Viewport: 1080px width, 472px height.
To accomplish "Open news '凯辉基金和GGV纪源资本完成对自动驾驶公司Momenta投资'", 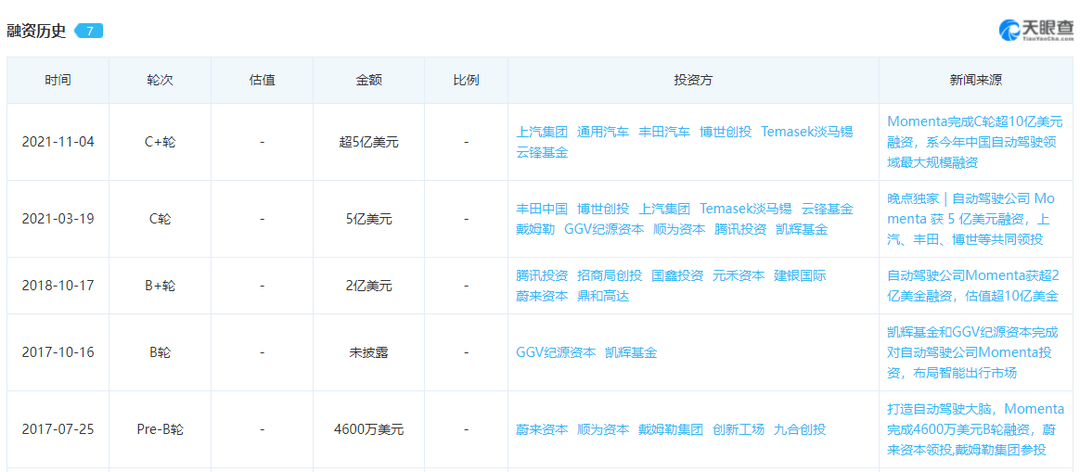I will click(x=975, y=352).
